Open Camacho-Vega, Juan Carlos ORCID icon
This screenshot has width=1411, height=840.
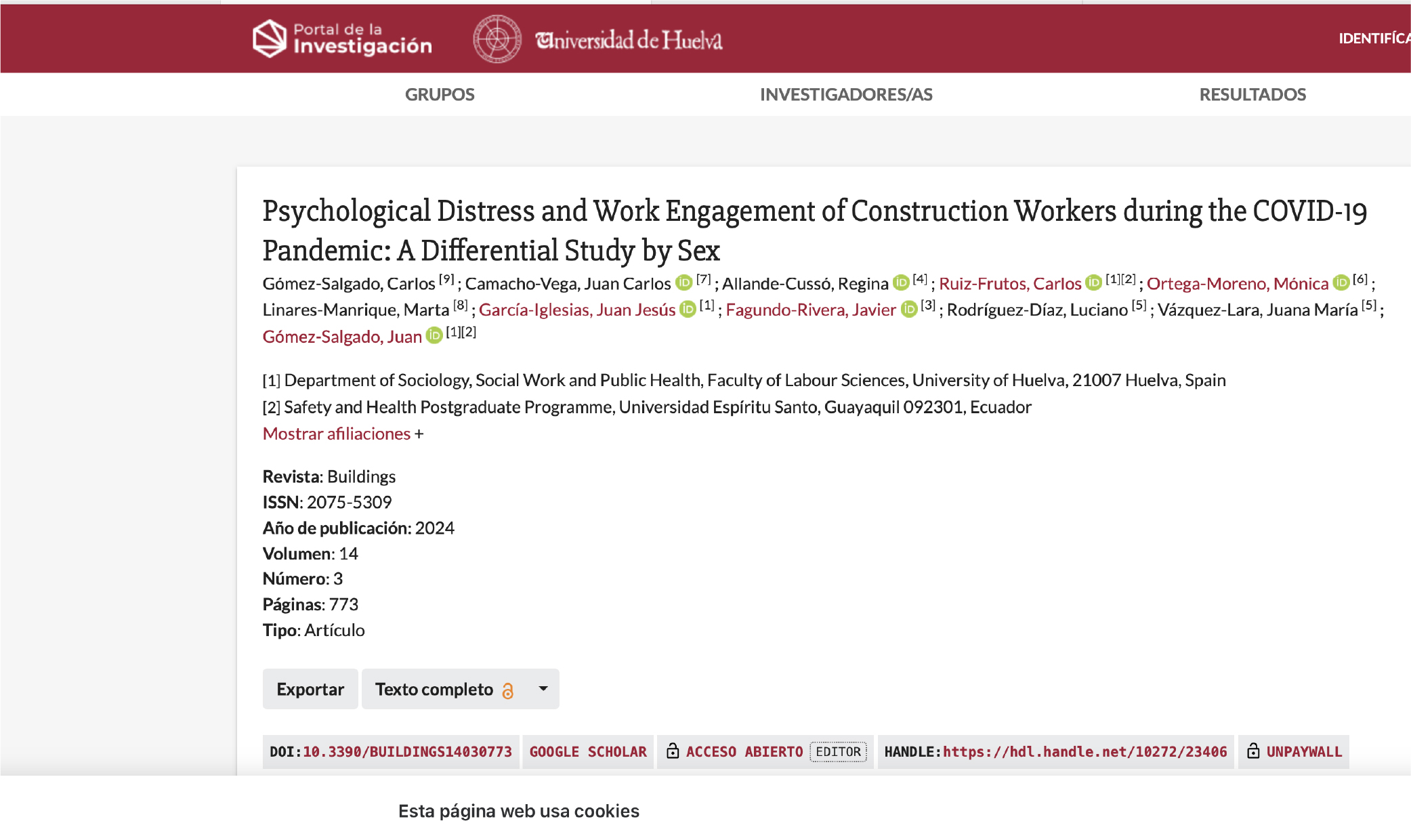pos(684,282)
